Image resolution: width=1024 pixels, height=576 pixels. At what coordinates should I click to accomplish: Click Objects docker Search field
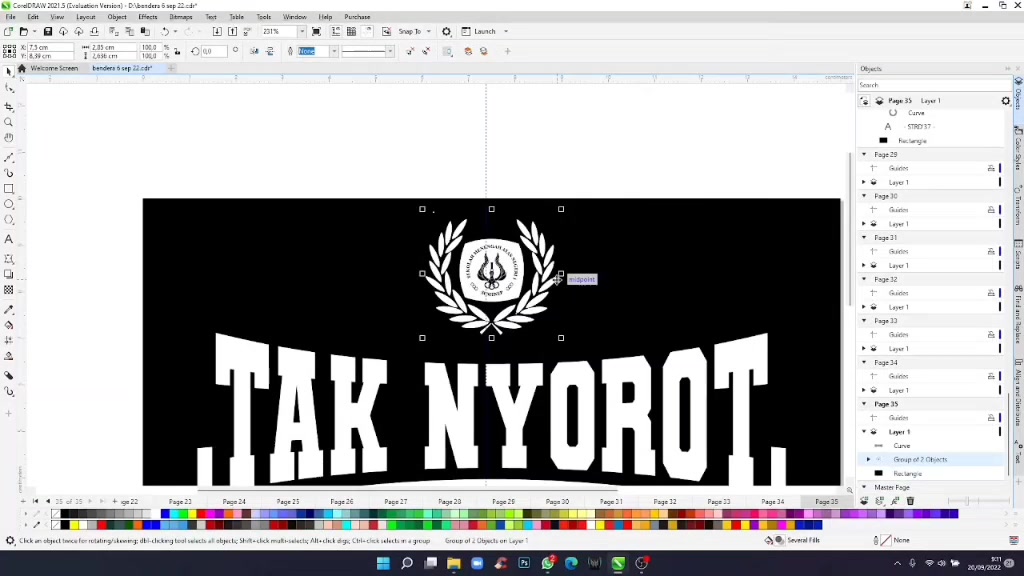click(x=934, y=85)
